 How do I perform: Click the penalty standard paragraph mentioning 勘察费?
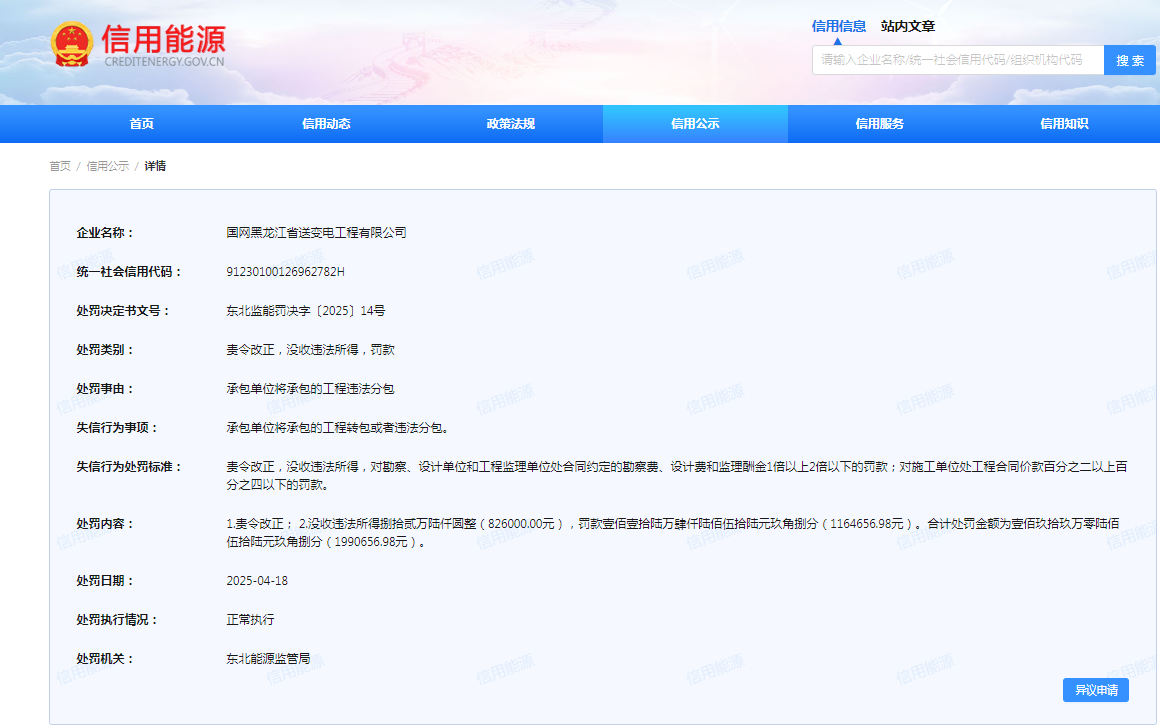pyautogui.click(x=677, y=476)
